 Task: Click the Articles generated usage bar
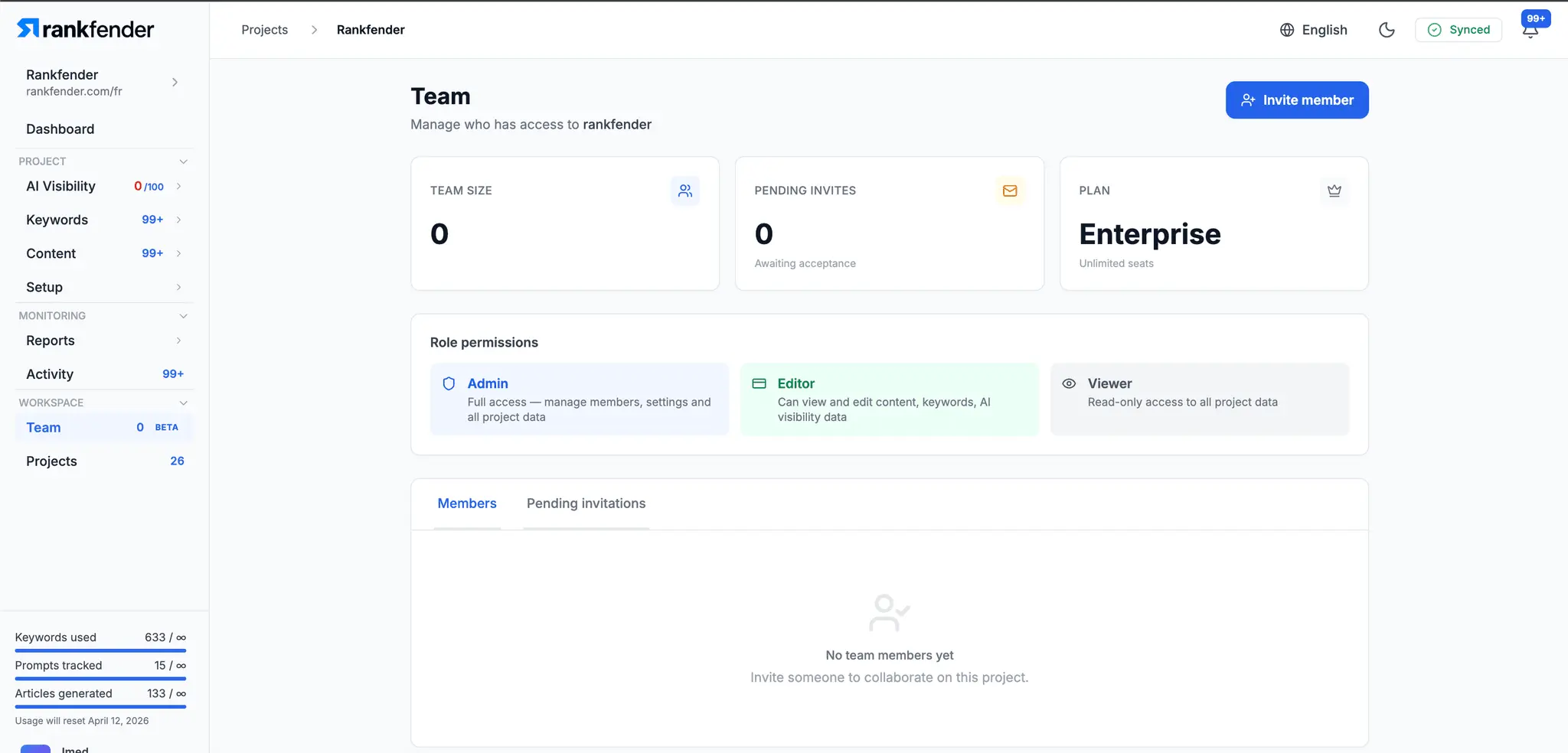pyautogui.click(x=100, y=706)
